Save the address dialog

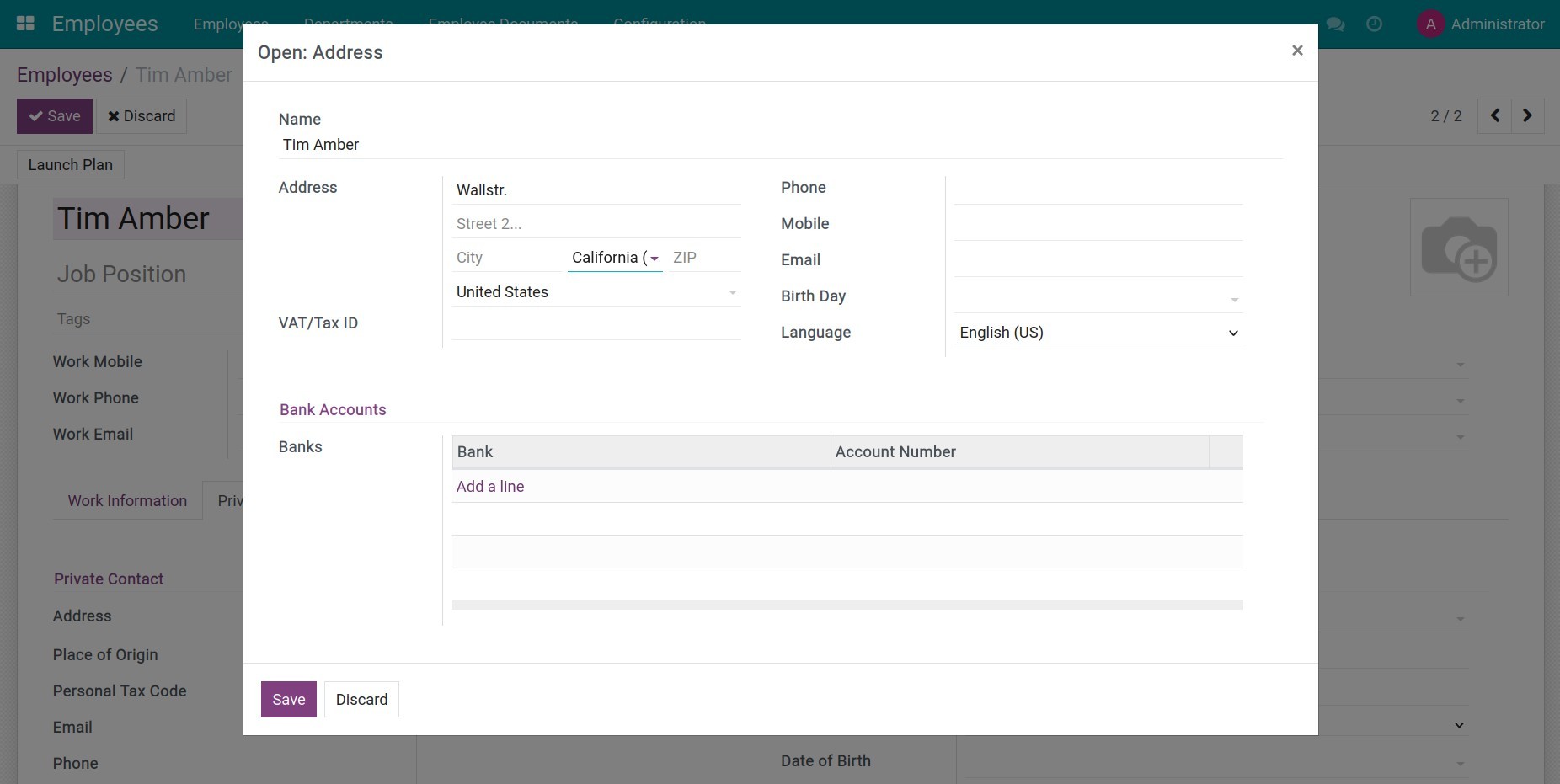point(288,699)
